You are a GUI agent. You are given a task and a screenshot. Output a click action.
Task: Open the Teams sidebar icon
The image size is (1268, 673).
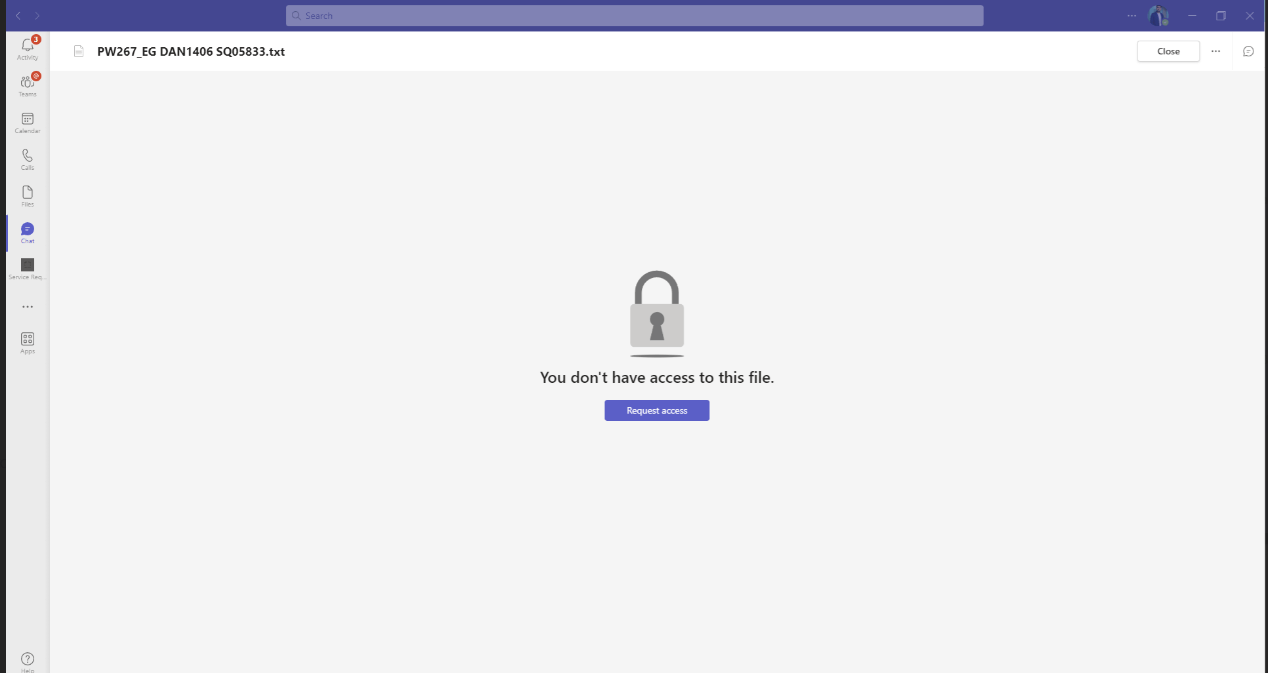click(27, 84)
